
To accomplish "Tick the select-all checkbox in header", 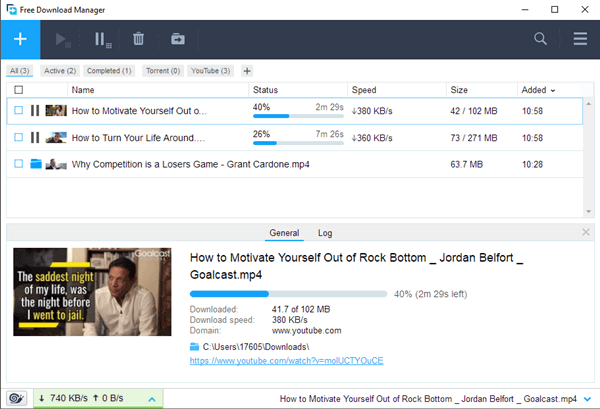I will tap(18, 90).
